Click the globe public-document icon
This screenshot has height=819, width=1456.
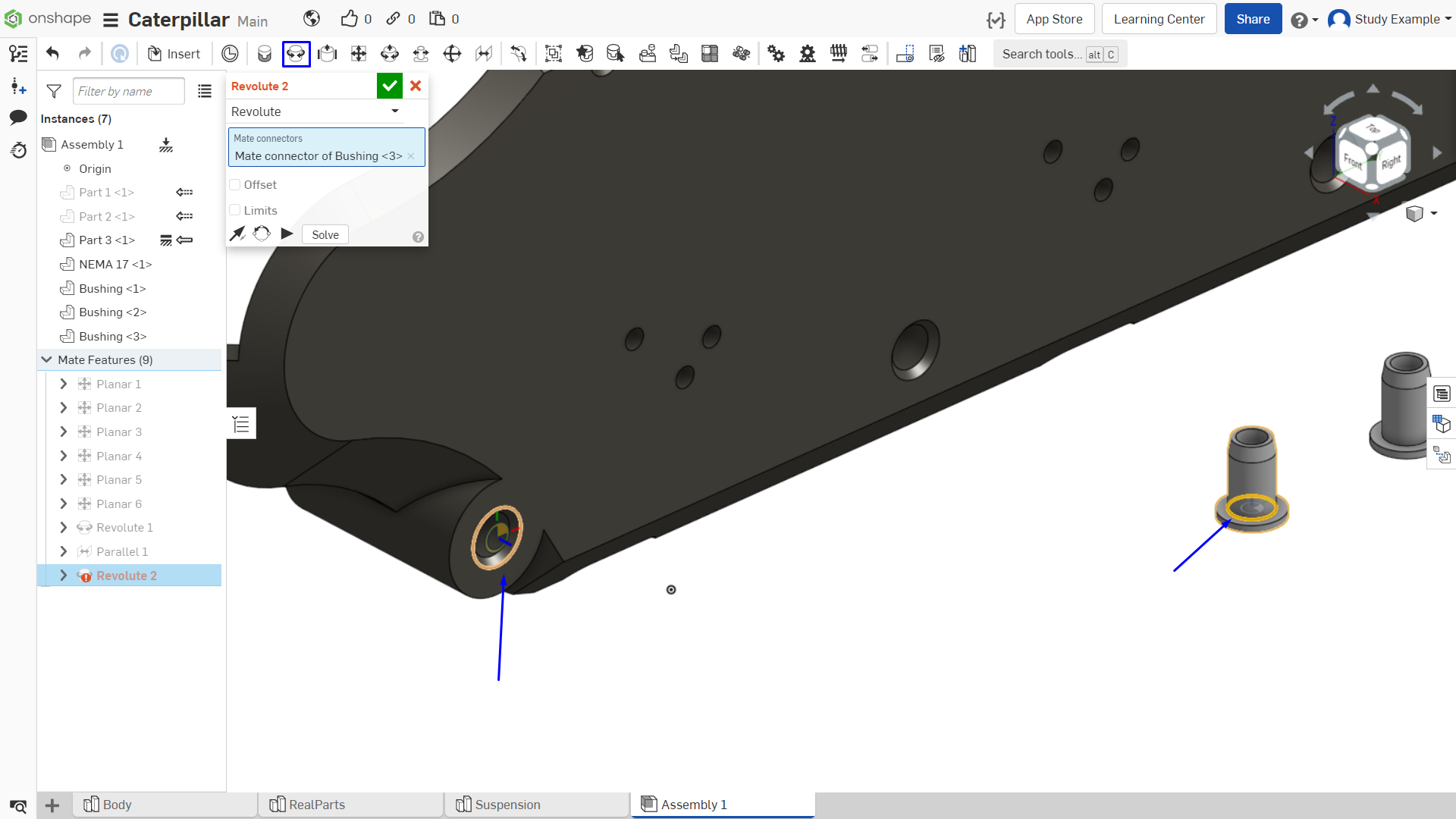click(312, 19)
